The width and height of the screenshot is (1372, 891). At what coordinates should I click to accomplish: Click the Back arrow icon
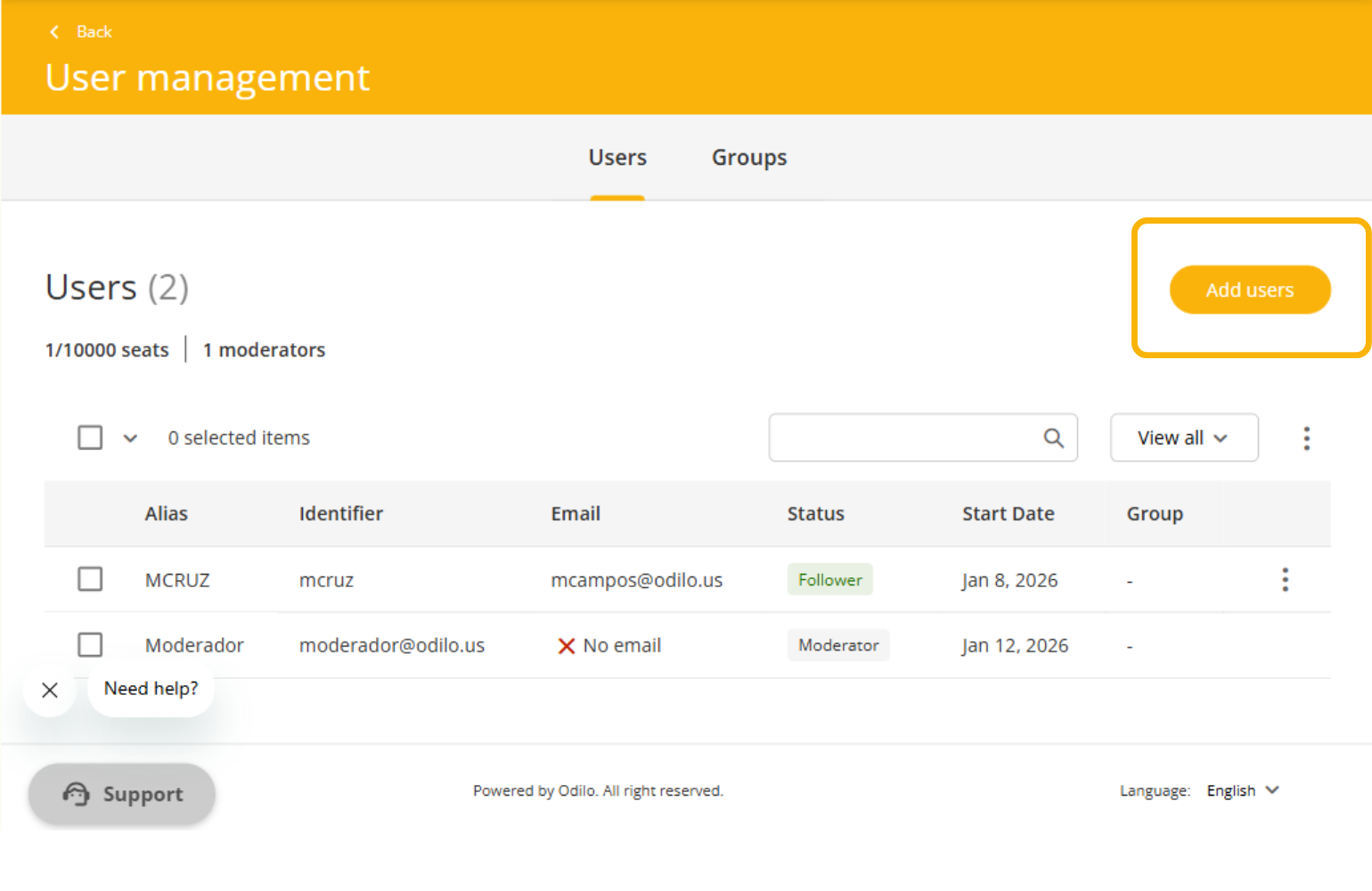54,32
